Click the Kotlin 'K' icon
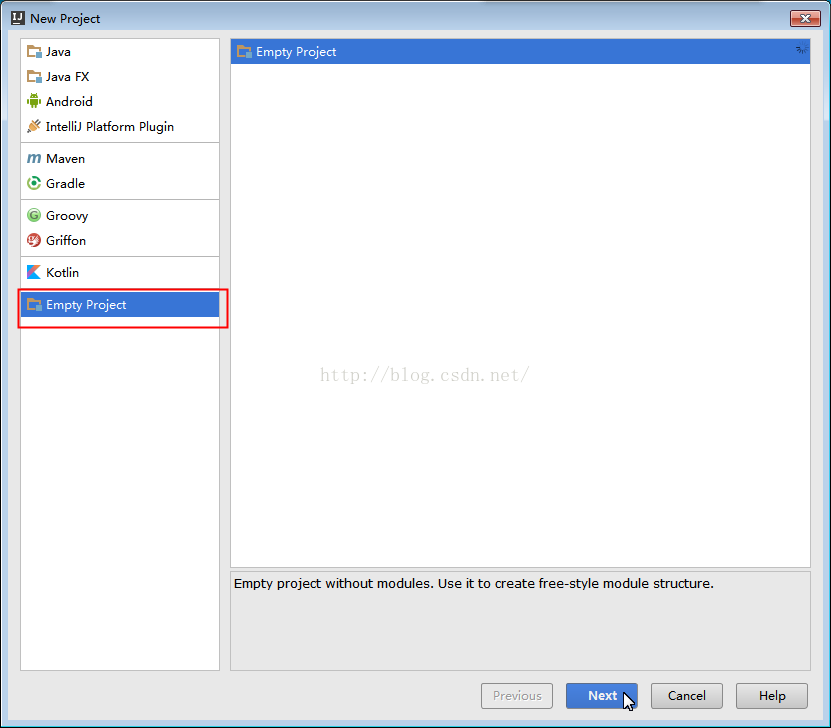The image size is (831, 728). (34, 272)
